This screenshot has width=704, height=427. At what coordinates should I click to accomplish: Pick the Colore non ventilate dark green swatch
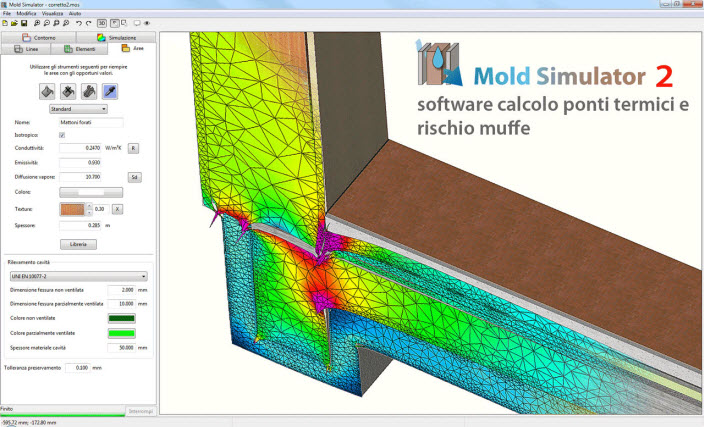pyautogui.click(x=122, y=318)
